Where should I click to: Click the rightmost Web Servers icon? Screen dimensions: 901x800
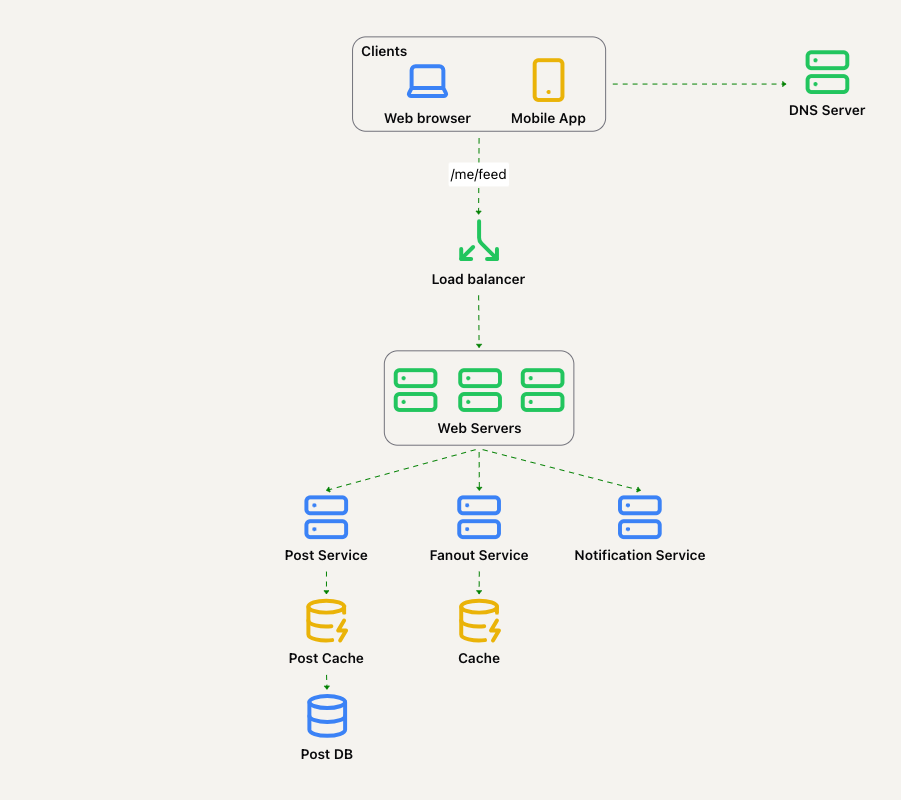(542, 390)
